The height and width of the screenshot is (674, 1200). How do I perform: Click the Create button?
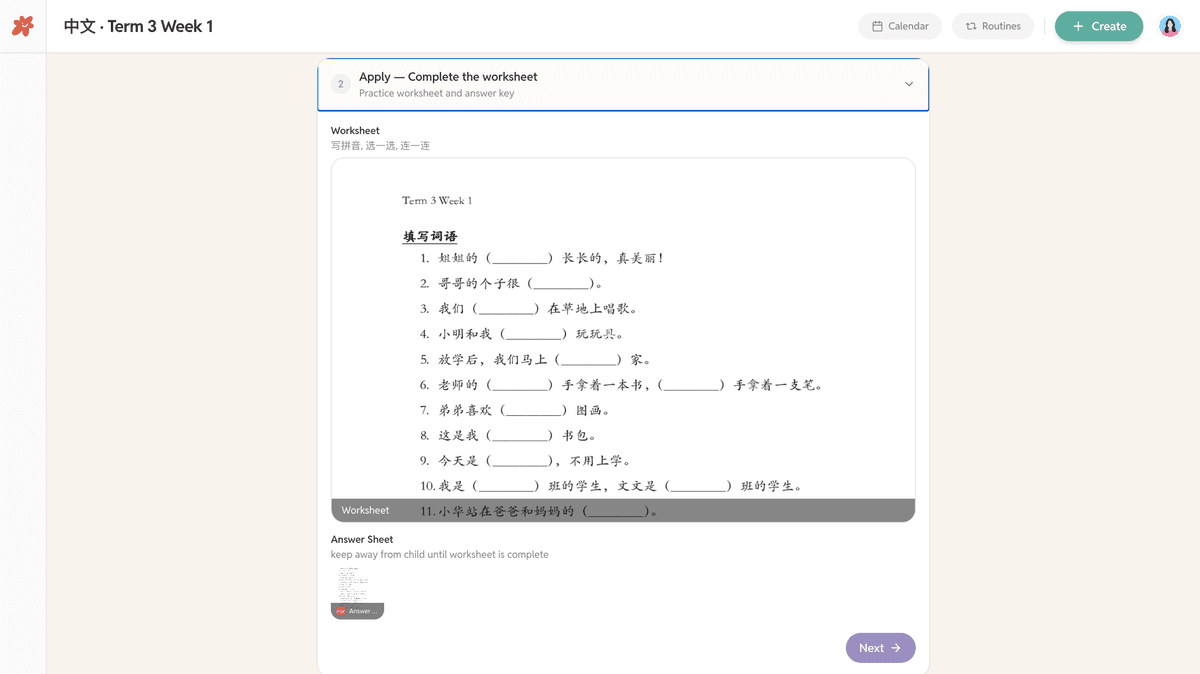1099,26
